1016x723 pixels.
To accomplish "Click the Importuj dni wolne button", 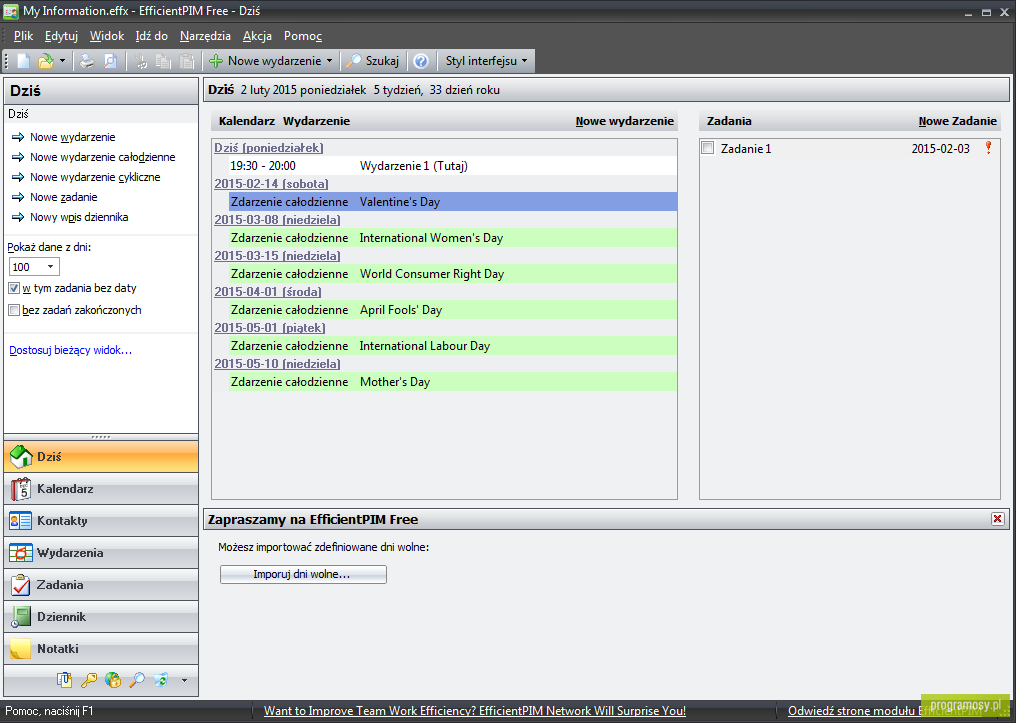I will click(303, 575).
